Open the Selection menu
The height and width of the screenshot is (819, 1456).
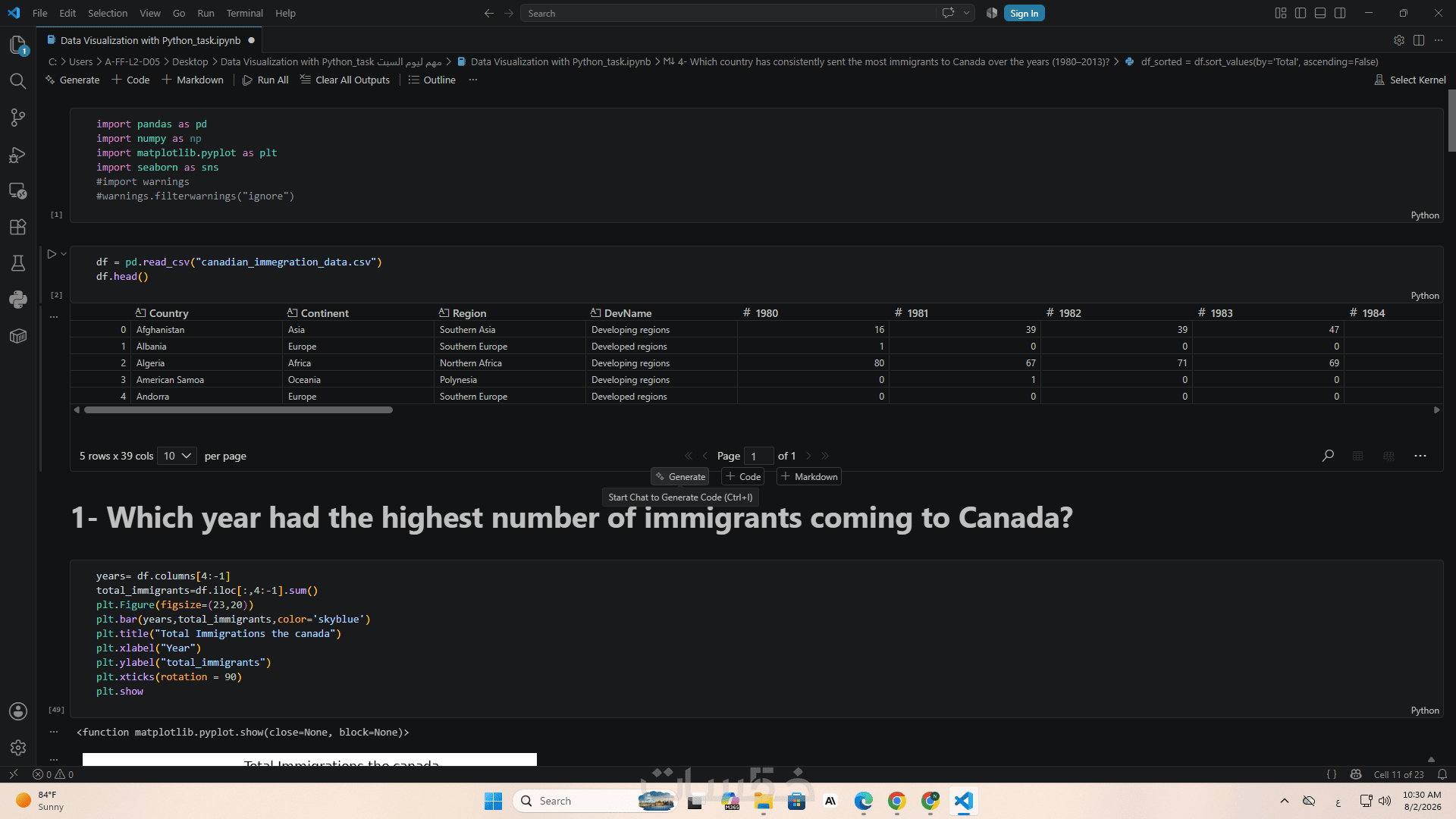coord(108,13)
